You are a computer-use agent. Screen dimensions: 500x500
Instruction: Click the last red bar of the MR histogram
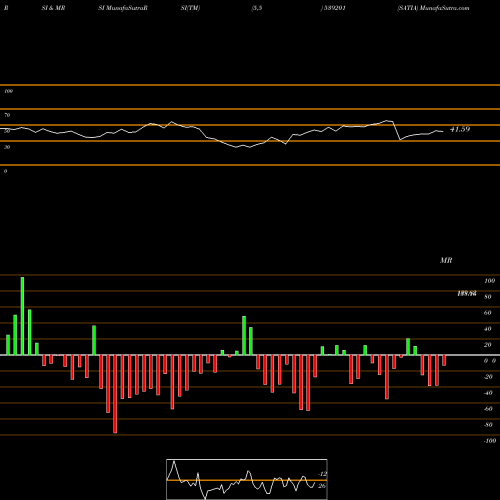click(444, 360)
